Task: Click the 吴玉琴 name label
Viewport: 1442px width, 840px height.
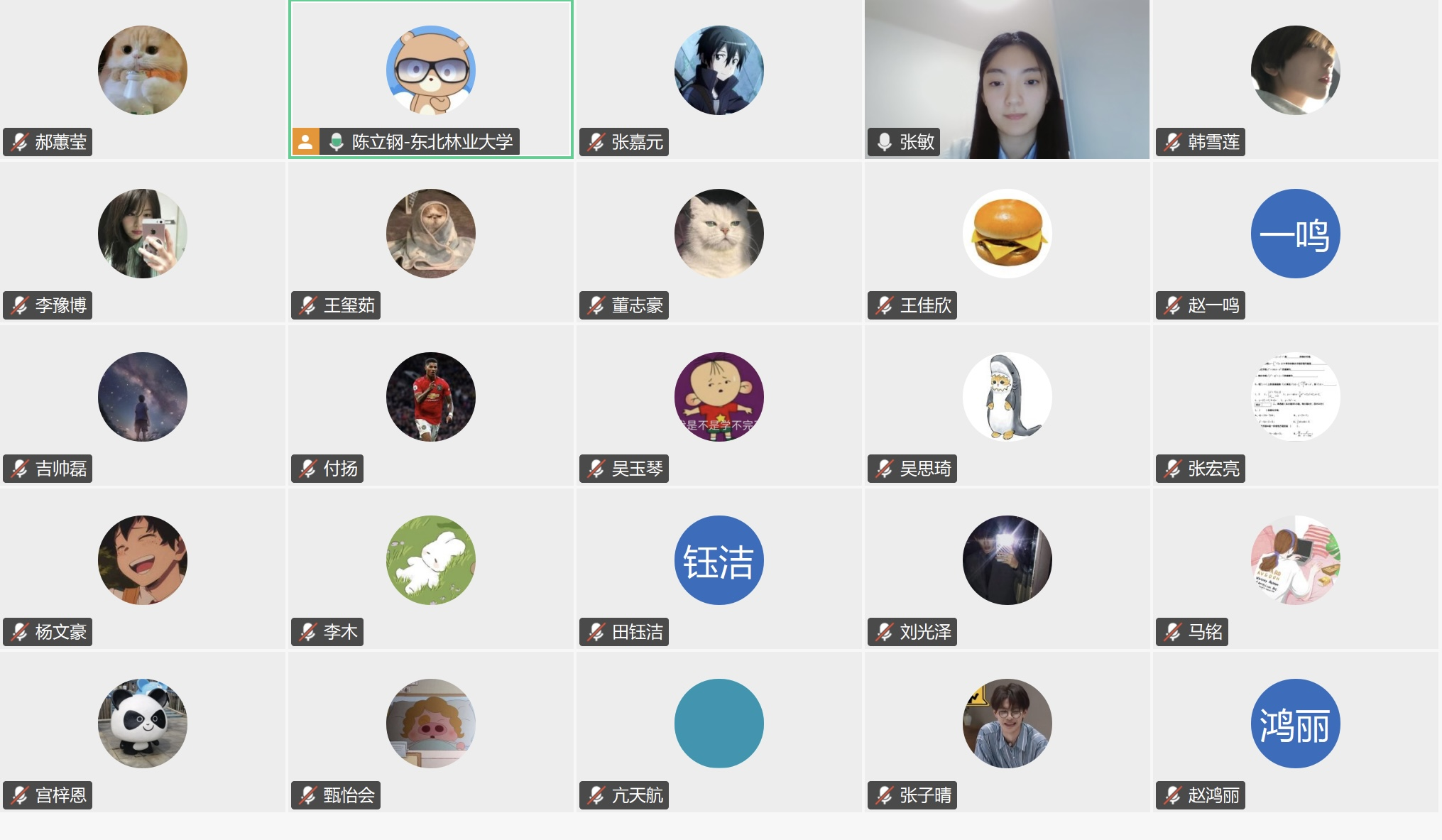Action: [637, 469]
